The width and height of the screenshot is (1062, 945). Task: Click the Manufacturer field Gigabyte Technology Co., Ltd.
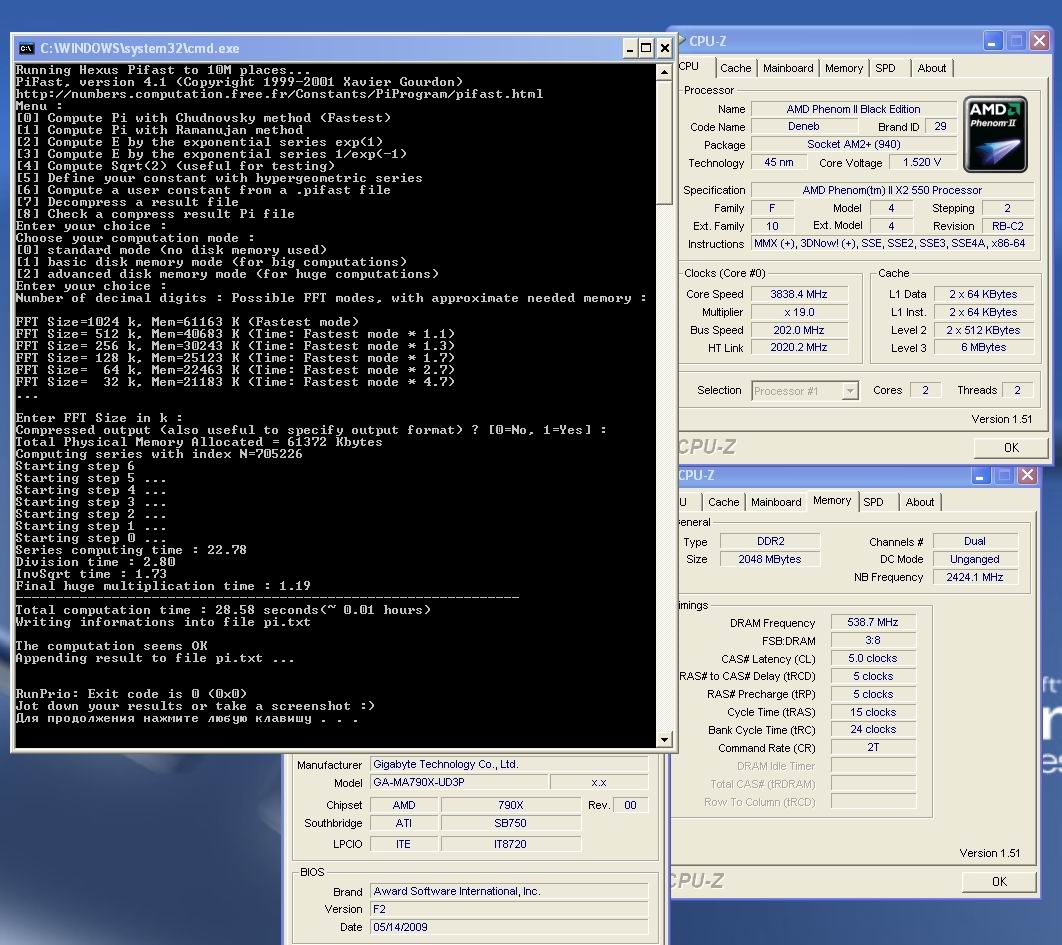[x=509, y=764]
